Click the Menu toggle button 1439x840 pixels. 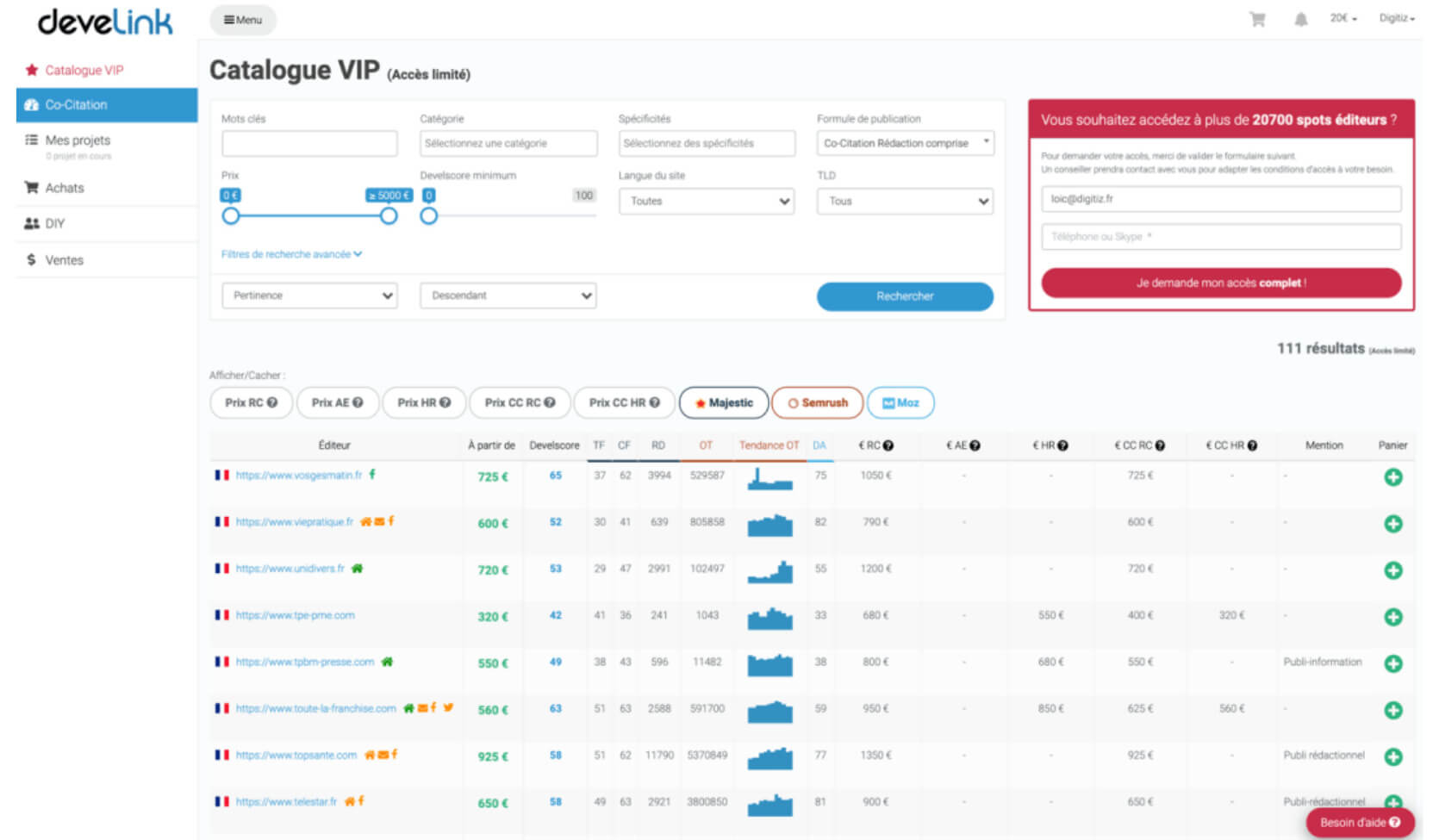(243, 20)
